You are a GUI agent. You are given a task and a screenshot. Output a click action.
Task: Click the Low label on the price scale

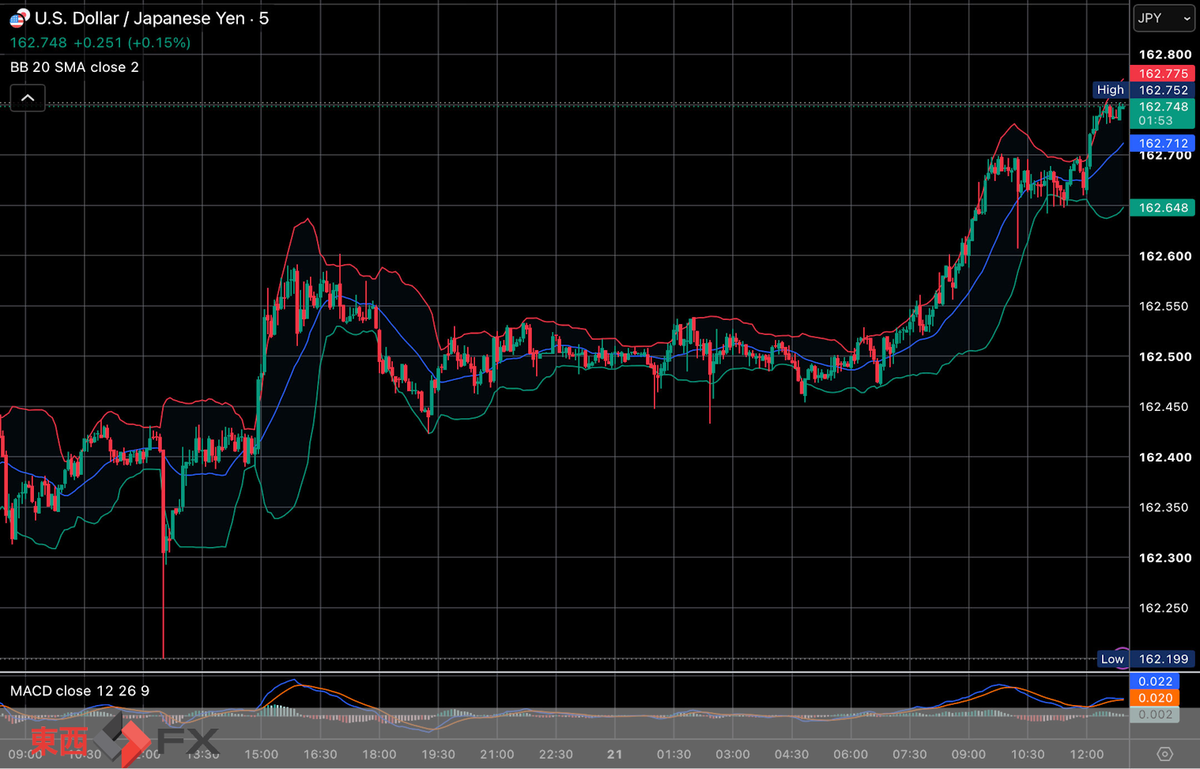(x=1112, y=659)
